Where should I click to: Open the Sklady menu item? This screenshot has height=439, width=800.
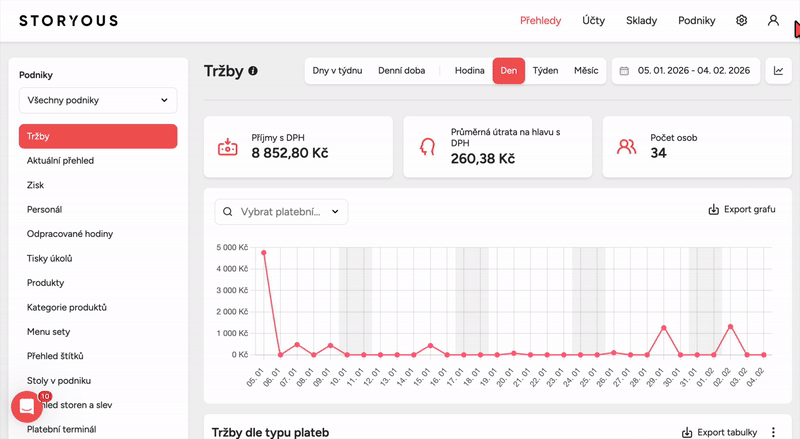tap(641, 20)
